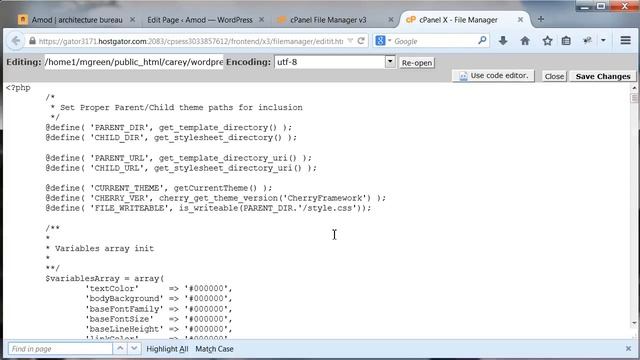
Task: Click the '$variablesArray = array(' line
Action: pos(104,278)
